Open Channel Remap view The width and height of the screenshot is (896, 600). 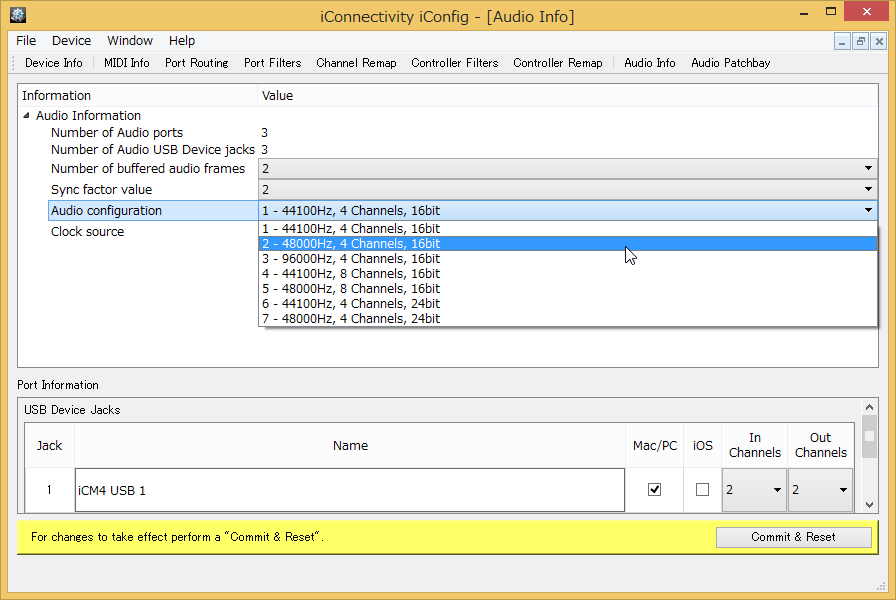[356, 63]
